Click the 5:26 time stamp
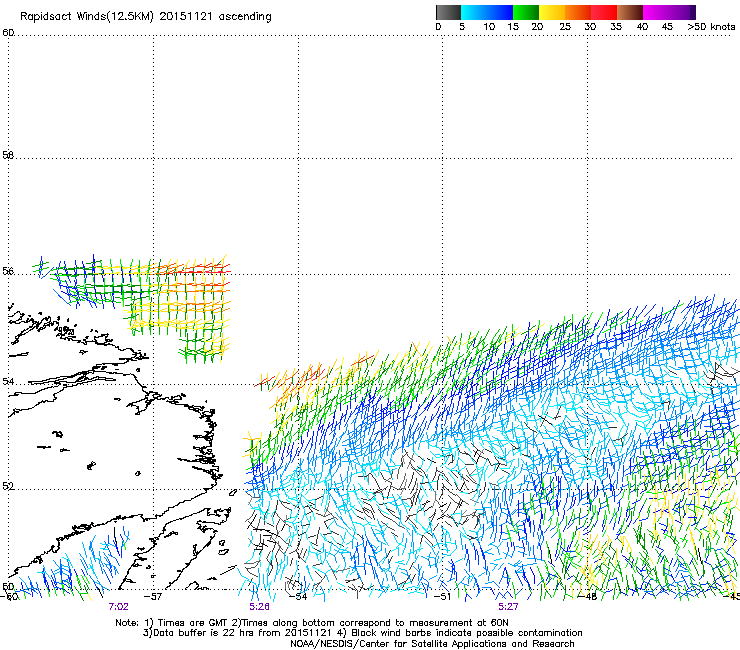 (x=260, y=607)
